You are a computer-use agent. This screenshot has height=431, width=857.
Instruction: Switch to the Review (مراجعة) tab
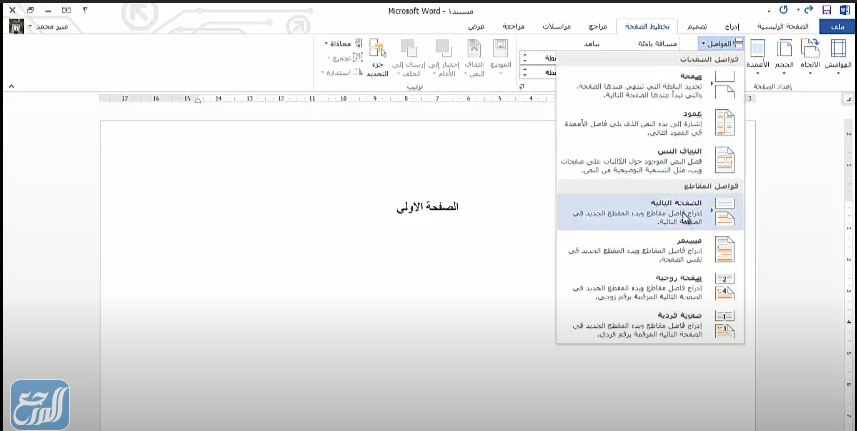coord(514,26)
